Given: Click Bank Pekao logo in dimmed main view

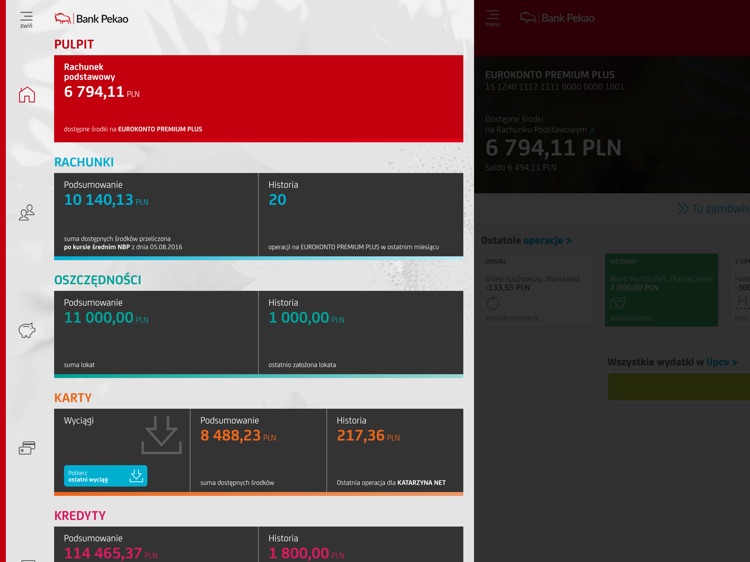Looking at the screenshot, I should 557,18.
